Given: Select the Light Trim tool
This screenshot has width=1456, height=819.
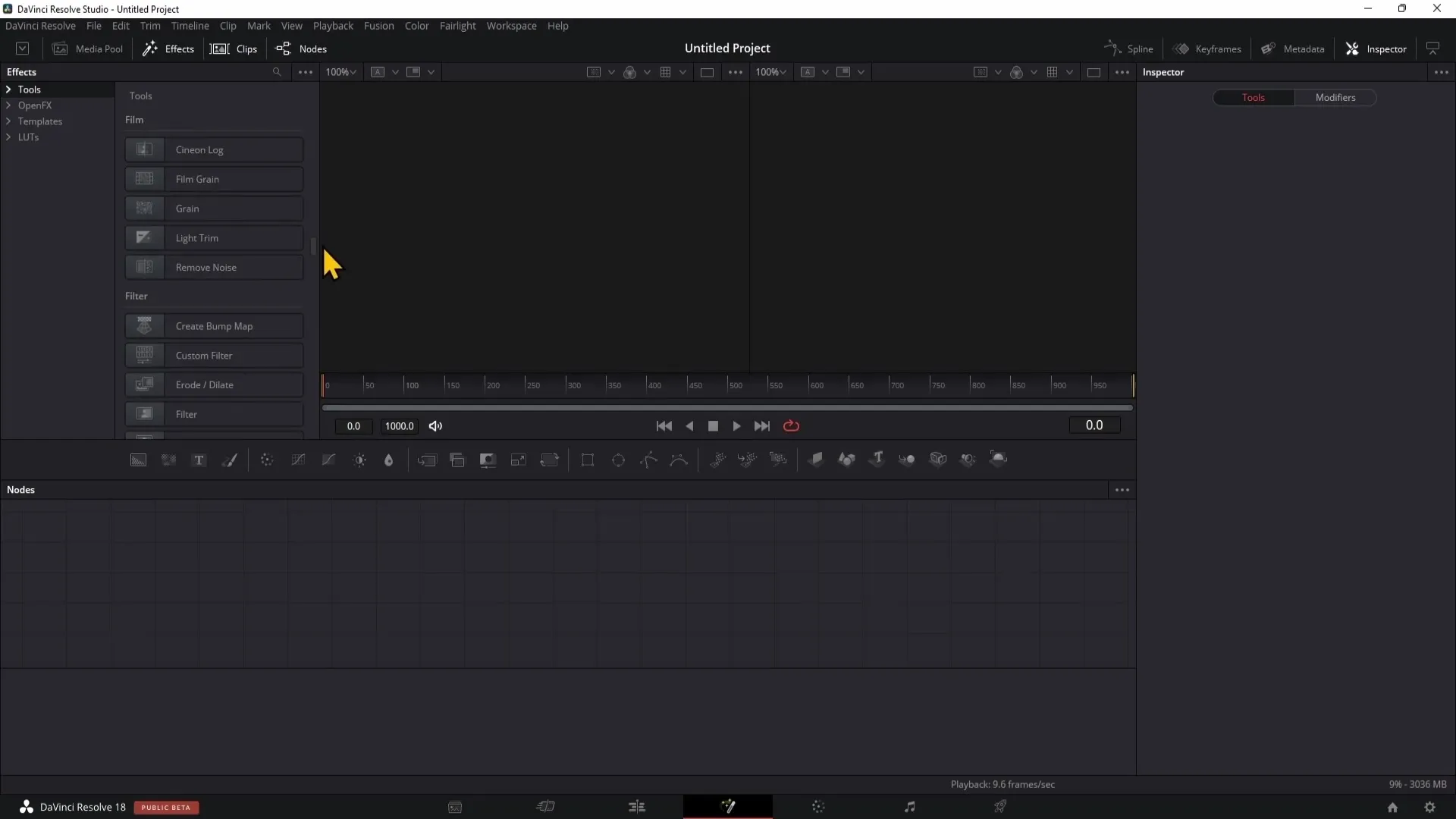Looking at the screenshot, I should tap(214, 238).
